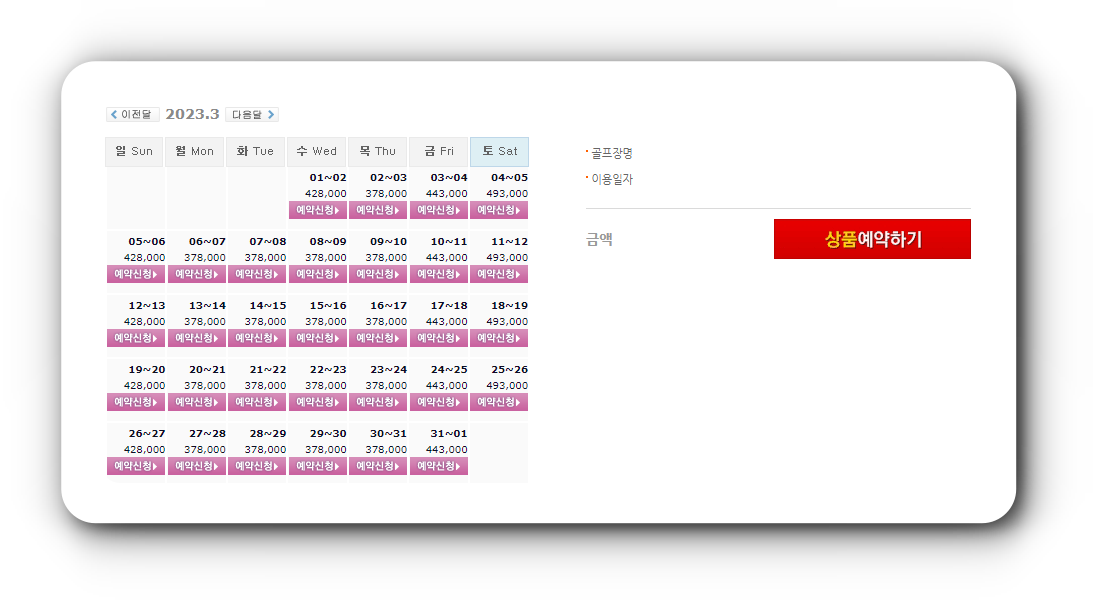The height and width of the screenshot is (600, 1093).
Task: Click the 25~26 date text
Action: coord(509,370)
